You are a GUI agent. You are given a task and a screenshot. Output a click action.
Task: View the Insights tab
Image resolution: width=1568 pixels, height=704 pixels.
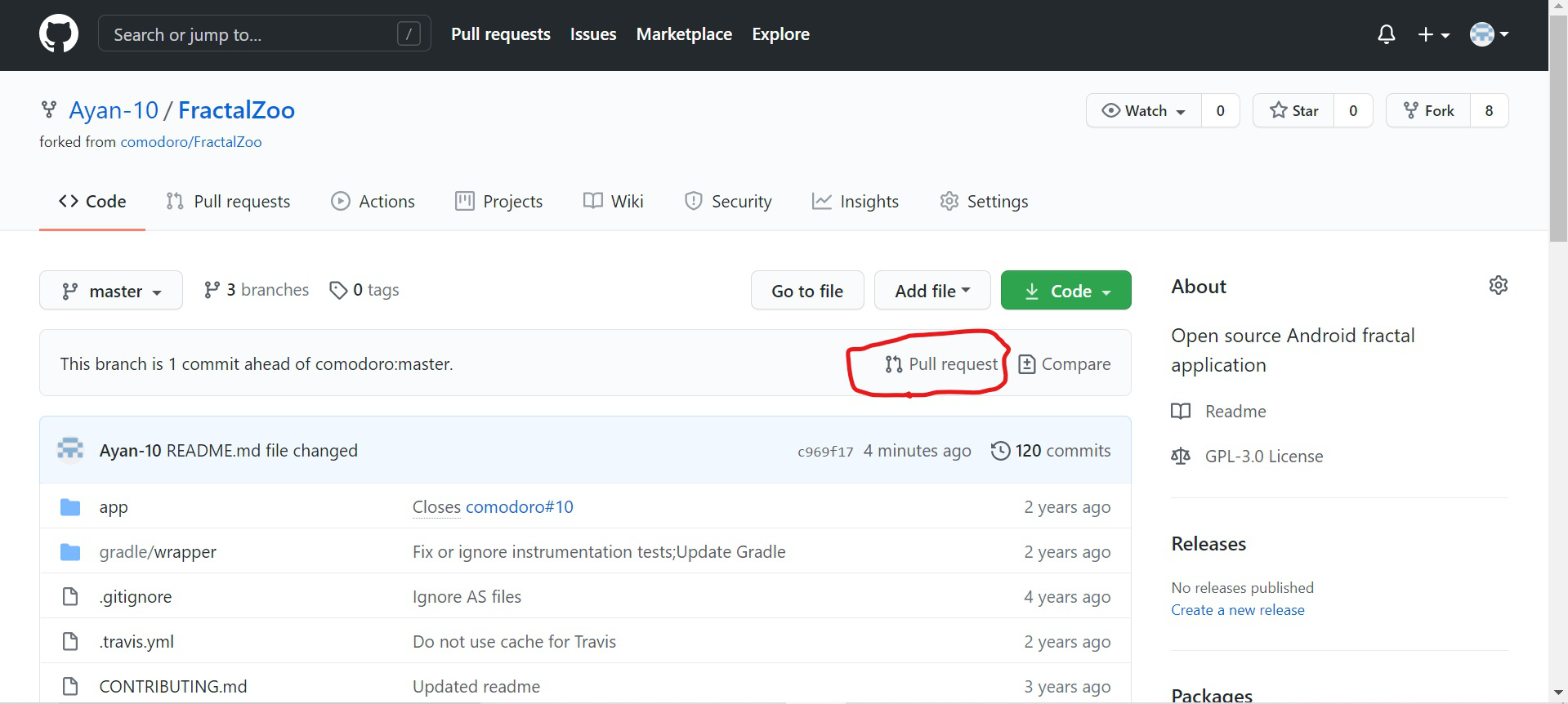coord(855,202)
